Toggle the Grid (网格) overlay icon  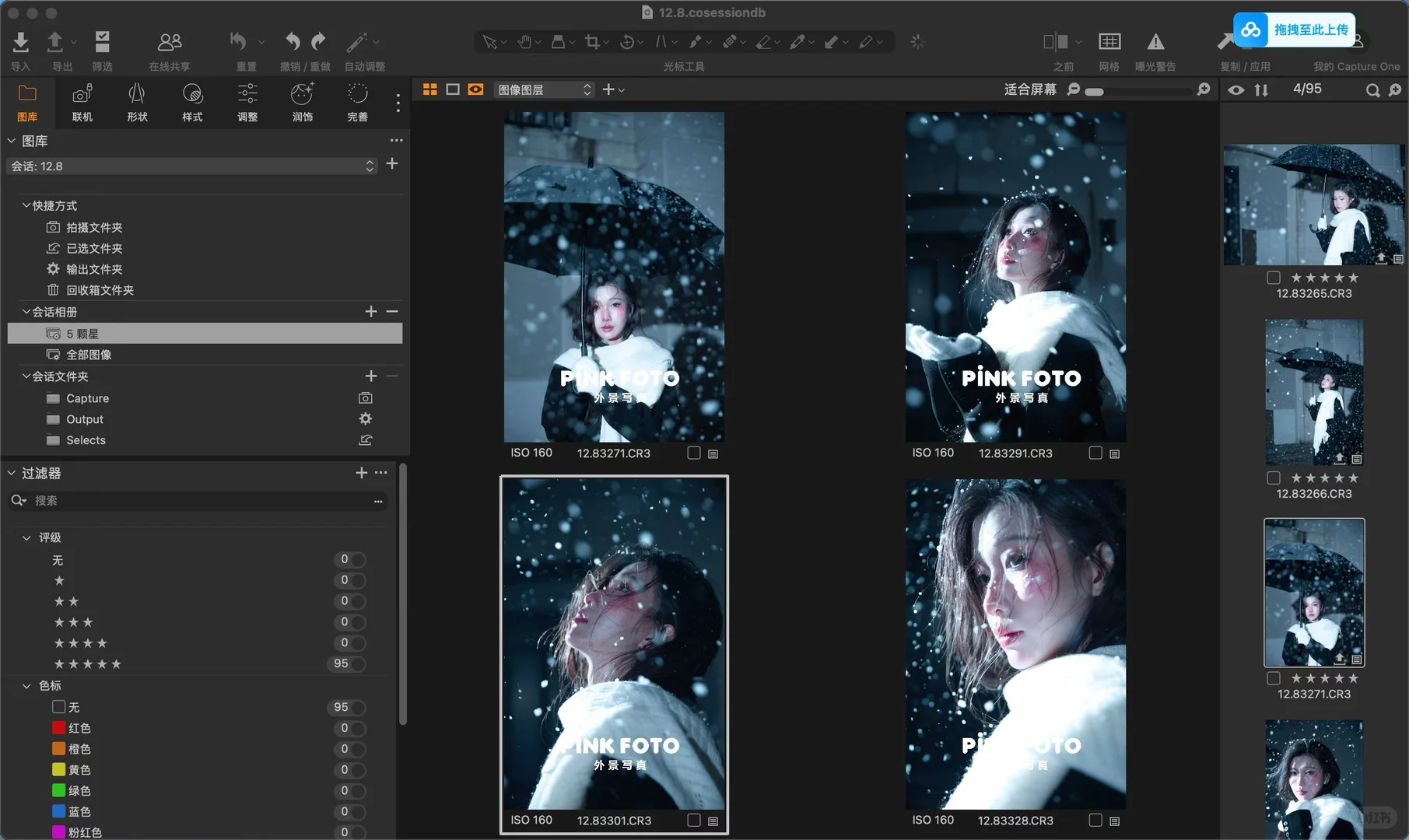(x=1109, y=42)
